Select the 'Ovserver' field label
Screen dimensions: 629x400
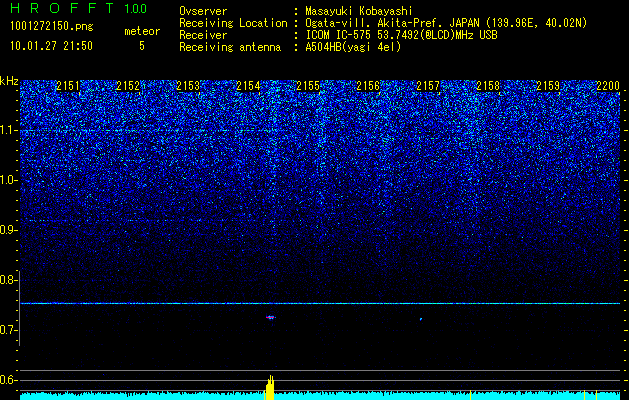[203, 11]
